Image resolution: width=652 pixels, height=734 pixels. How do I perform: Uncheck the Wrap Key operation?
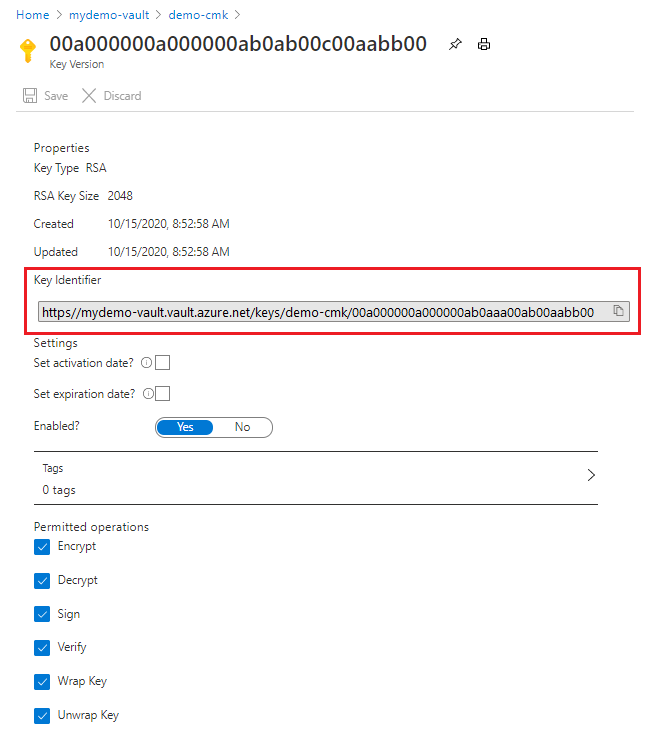[x=42, y=682]
